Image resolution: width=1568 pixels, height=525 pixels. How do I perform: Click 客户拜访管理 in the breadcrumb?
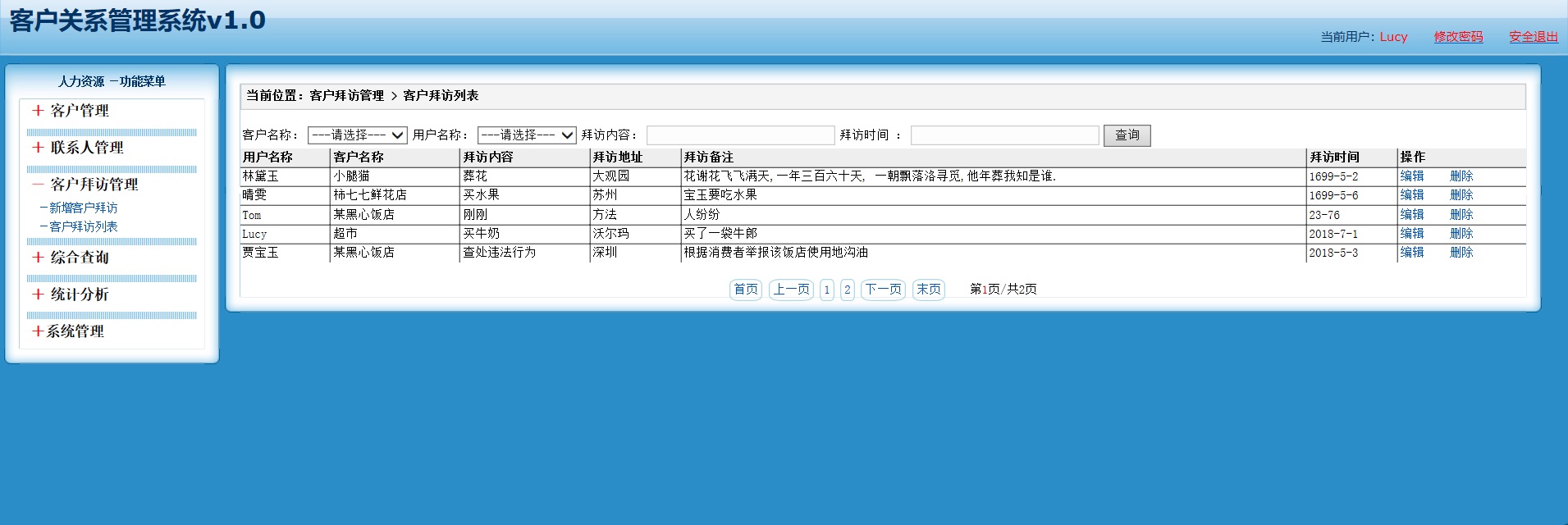click(x=346, y=96)
